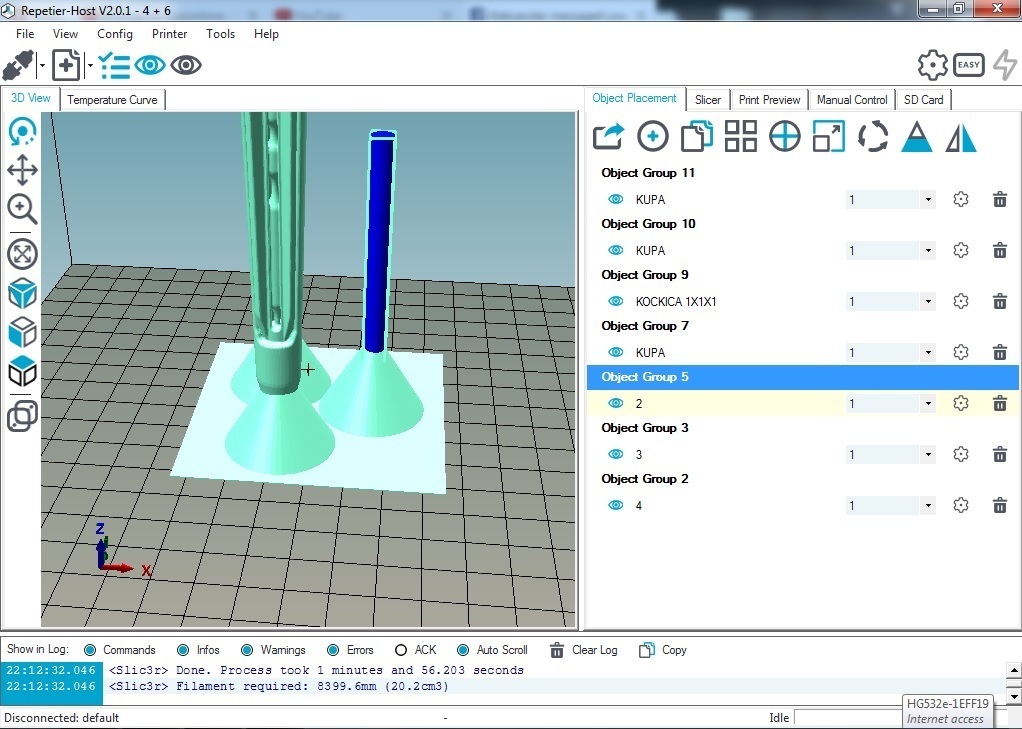Switch to the Slicer tab

tap(708, 100)
